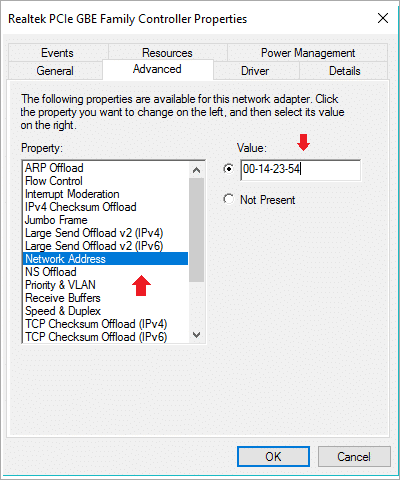Select Speed & Duplex property
The image size is (400, 480).
click(x=105, y=311)
